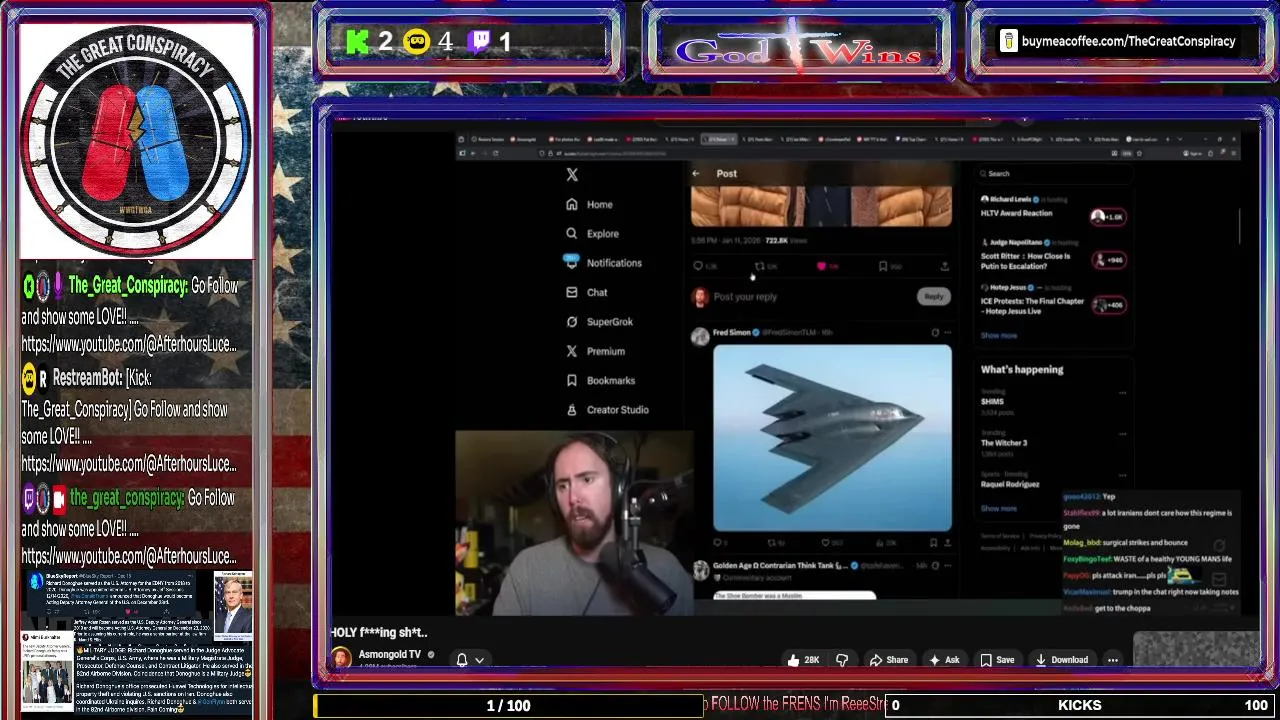Open Fred Simon profile name
This screenshot has width=1280, height=720.
pos(732,333)
